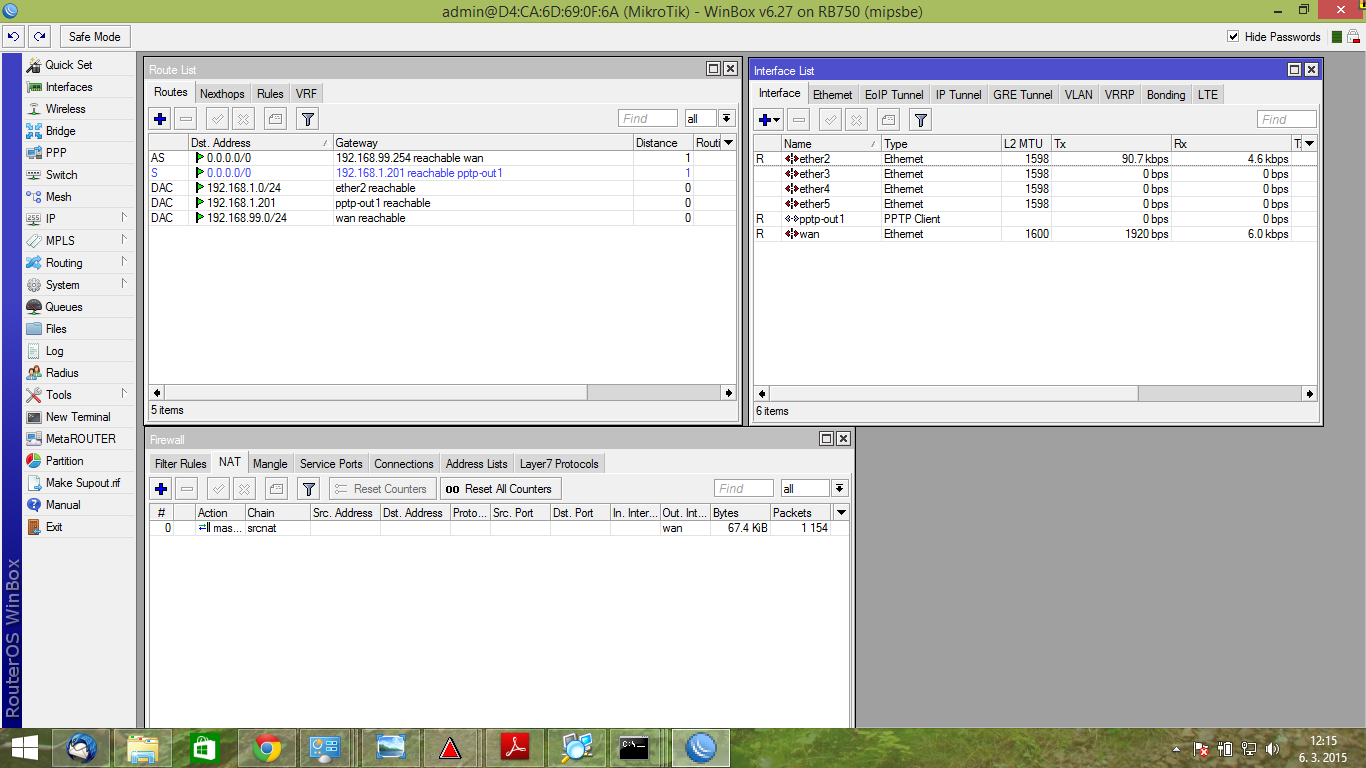1366x768 pixels.
Task: Click the Reset Counters button
Action: 382,489
